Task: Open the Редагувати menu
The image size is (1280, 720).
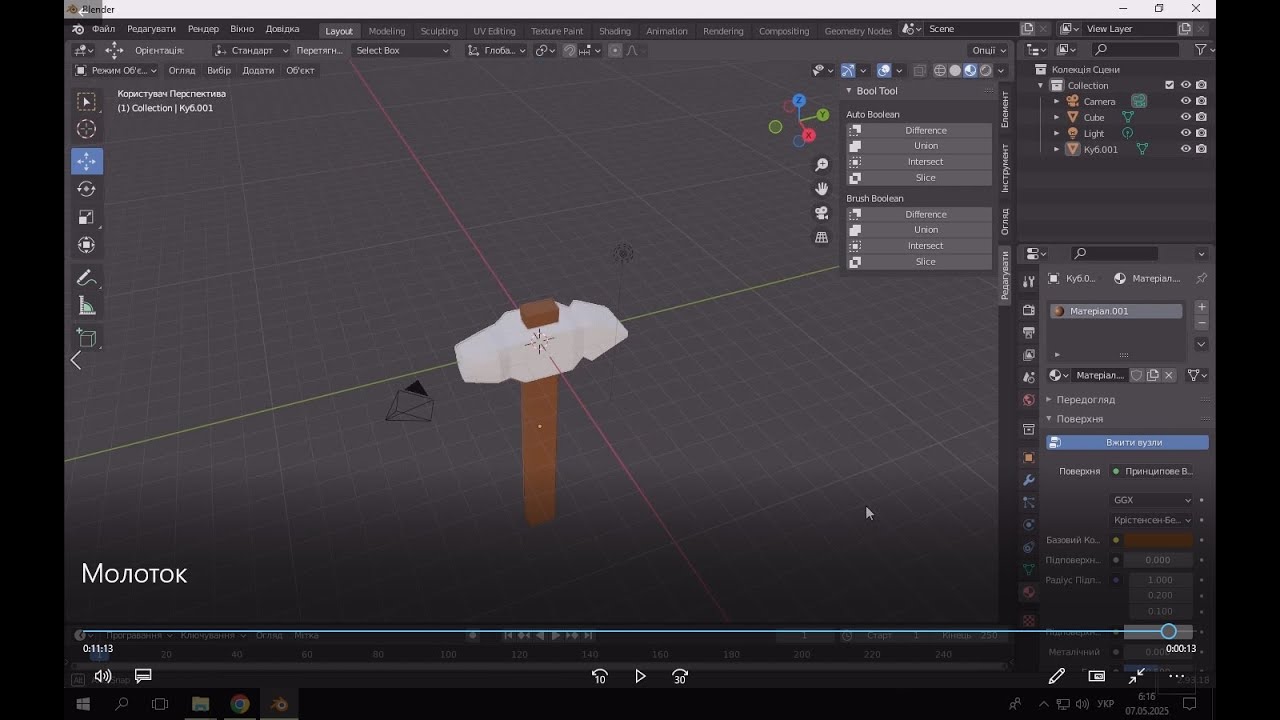Action: point(151,29)
